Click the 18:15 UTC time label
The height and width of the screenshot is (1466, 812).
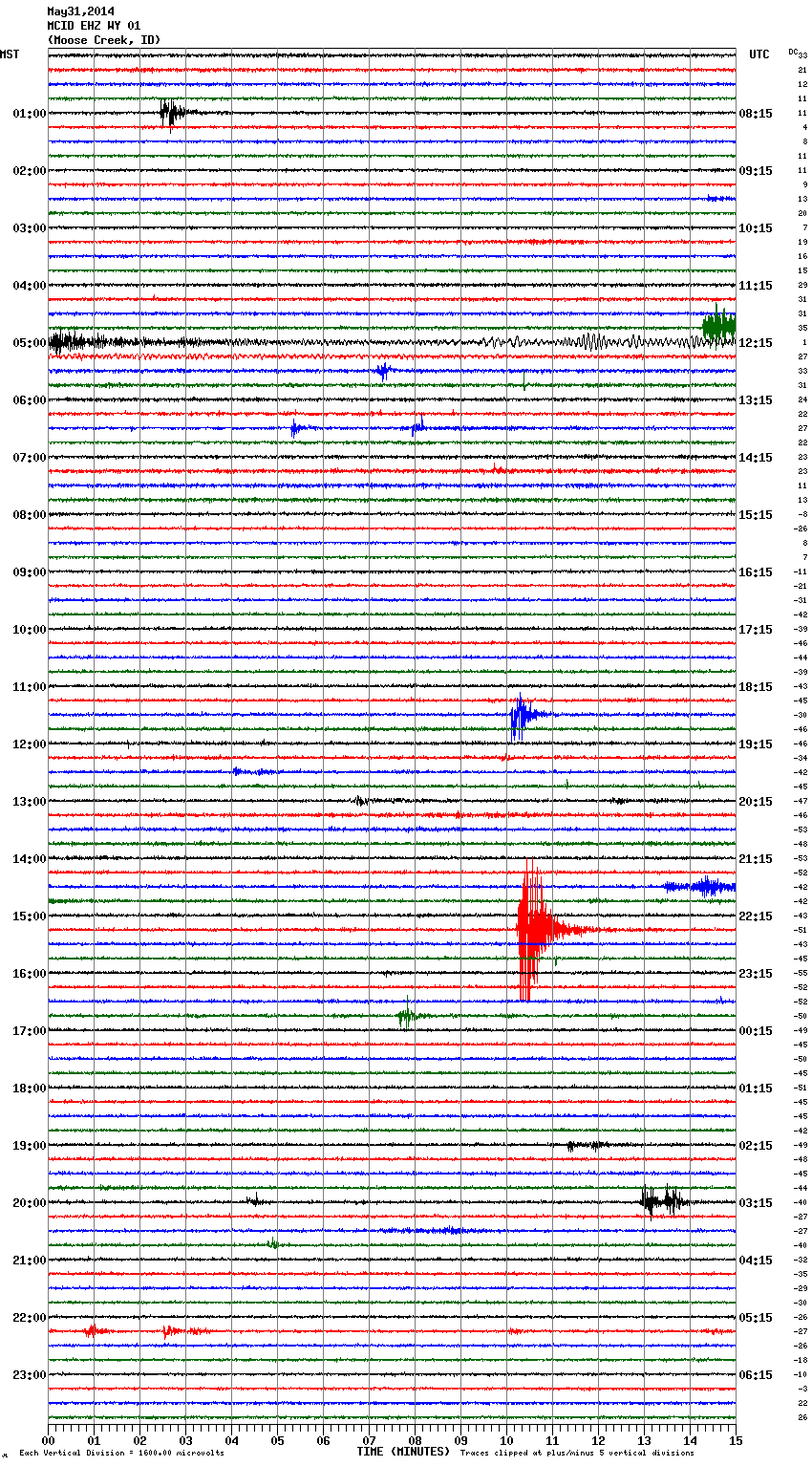tap(756, 687)
